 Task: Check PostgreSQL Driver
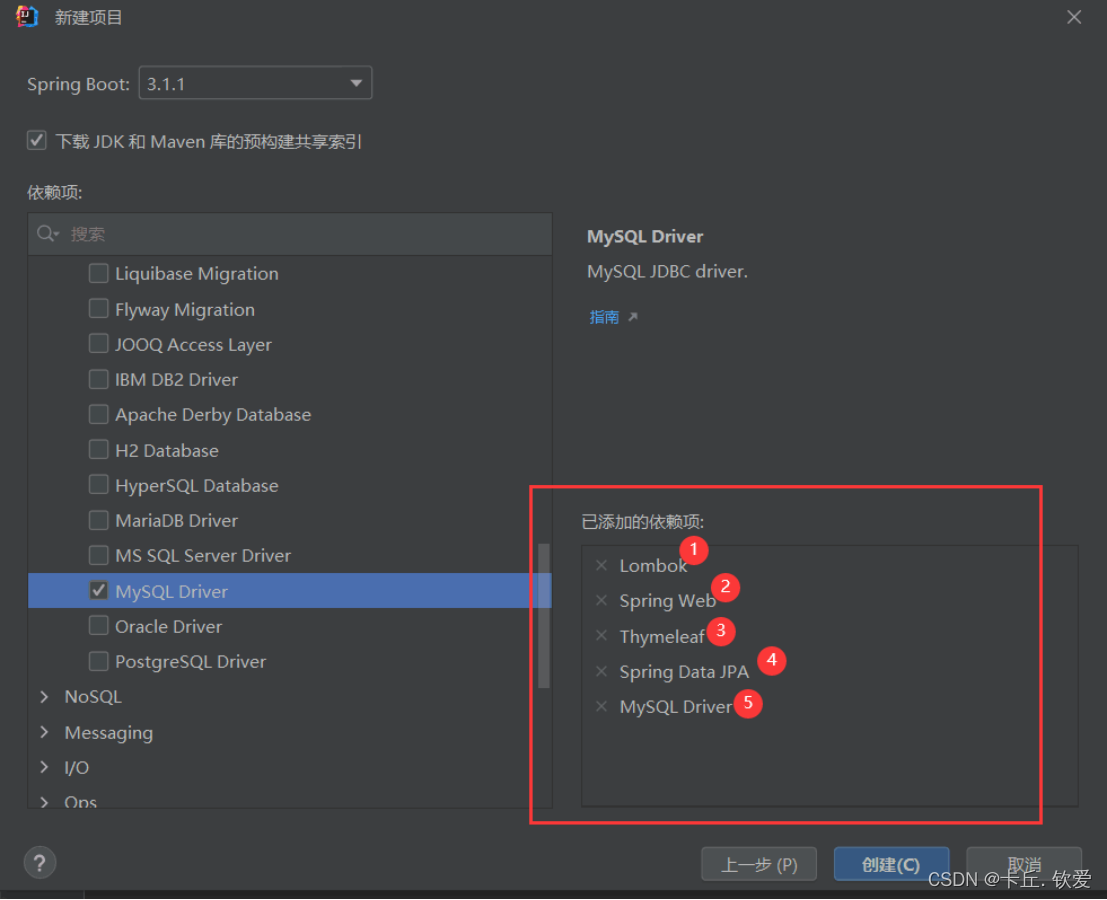point(98,661)
